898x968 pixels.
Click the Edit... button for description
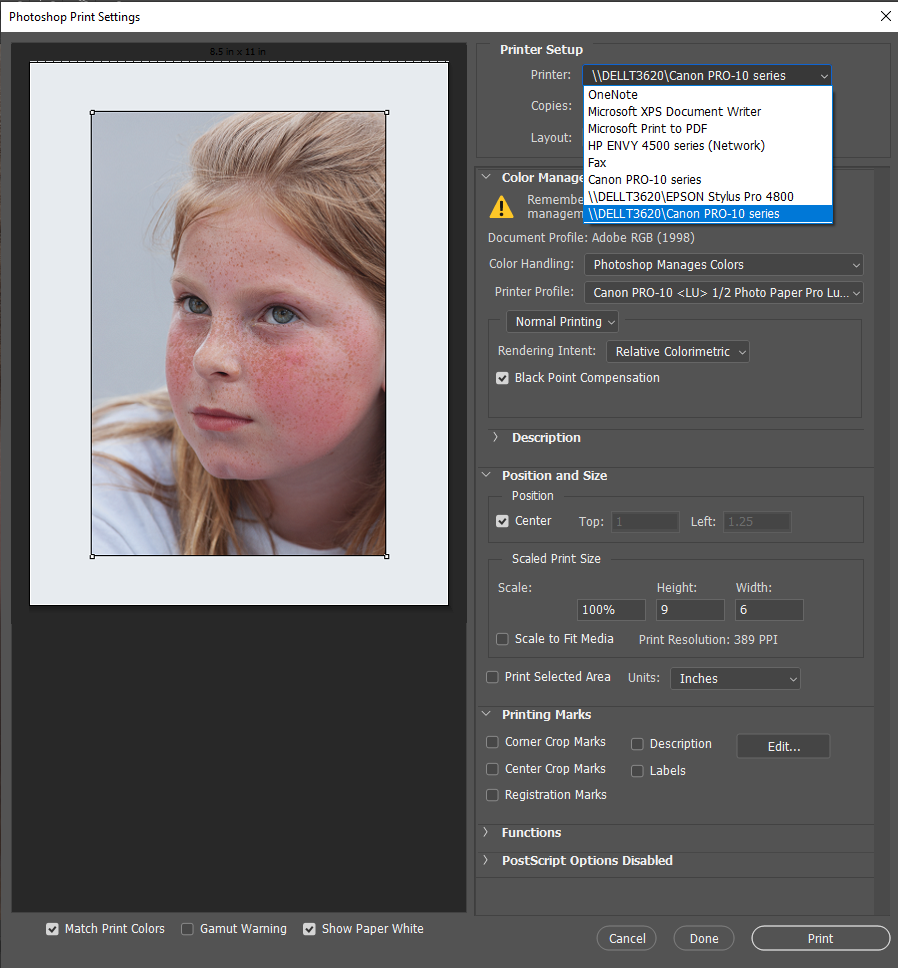click(x=783, y=746)
